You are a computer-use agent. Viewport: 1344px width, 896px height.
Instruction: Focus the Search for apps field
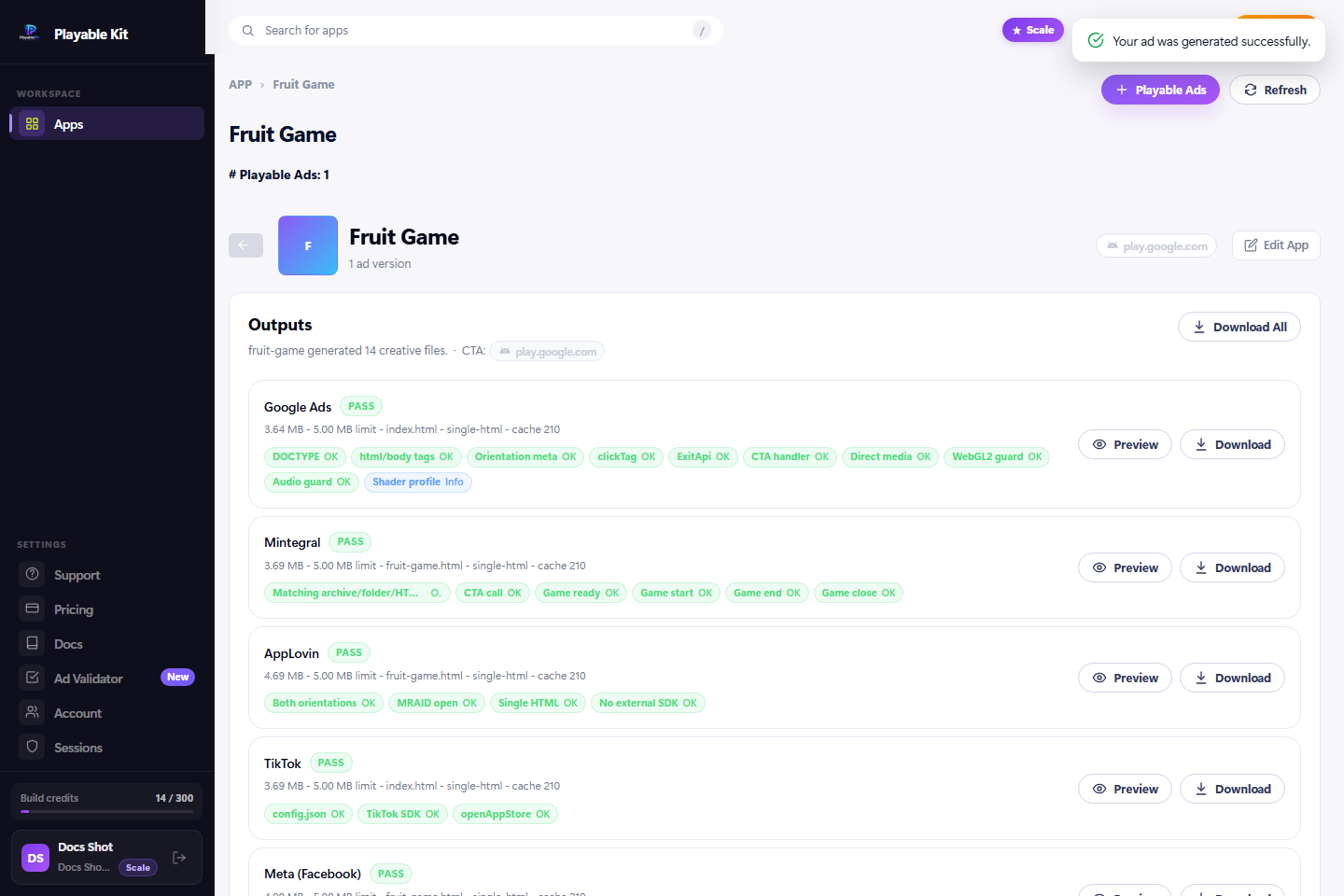click(476, 31)
